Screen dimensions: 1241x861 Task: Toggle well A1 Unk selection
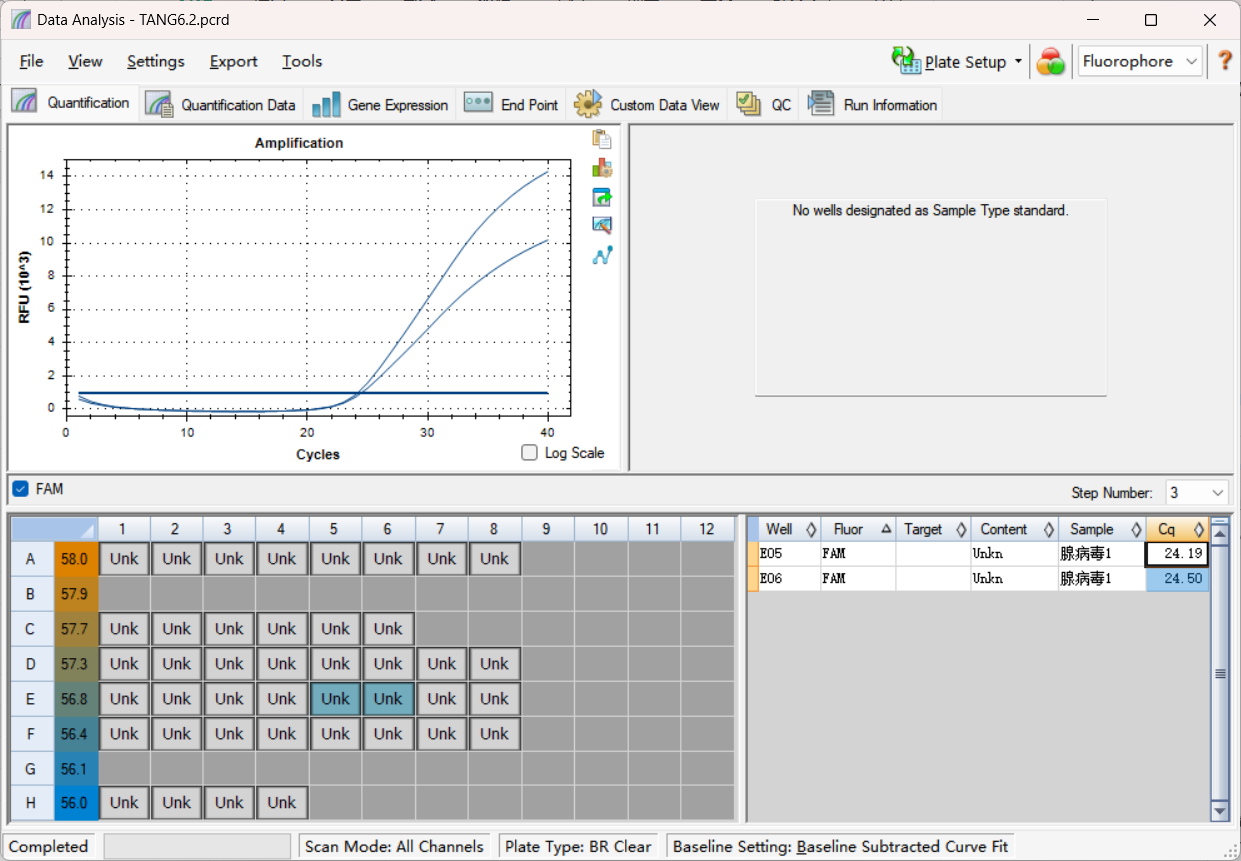click(x=124, y=559)
